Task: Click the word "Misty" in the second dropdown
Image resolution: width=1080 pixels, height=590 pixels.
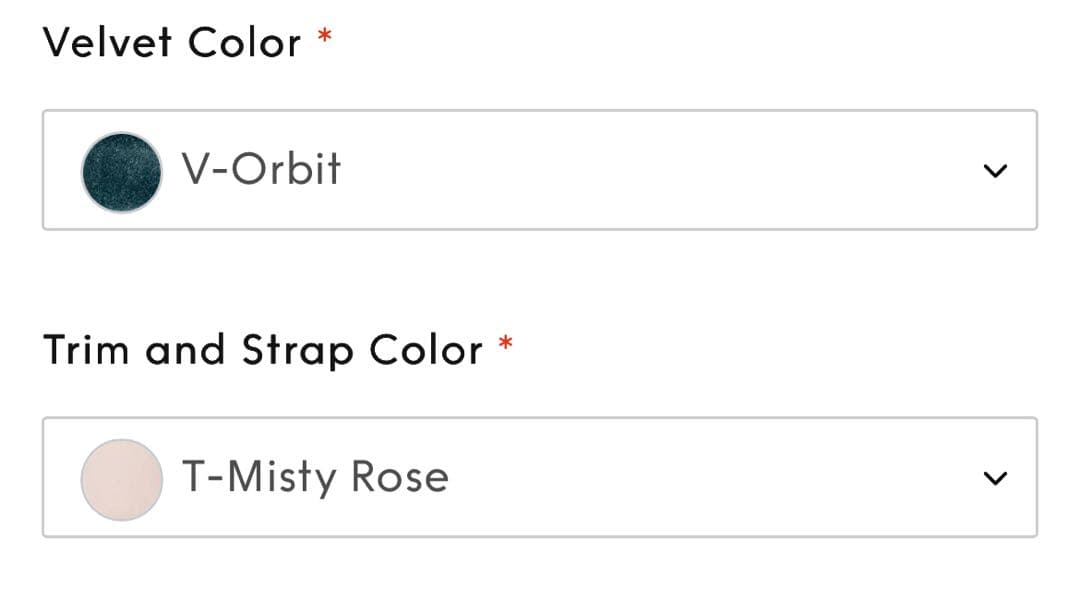Action: 281,477
